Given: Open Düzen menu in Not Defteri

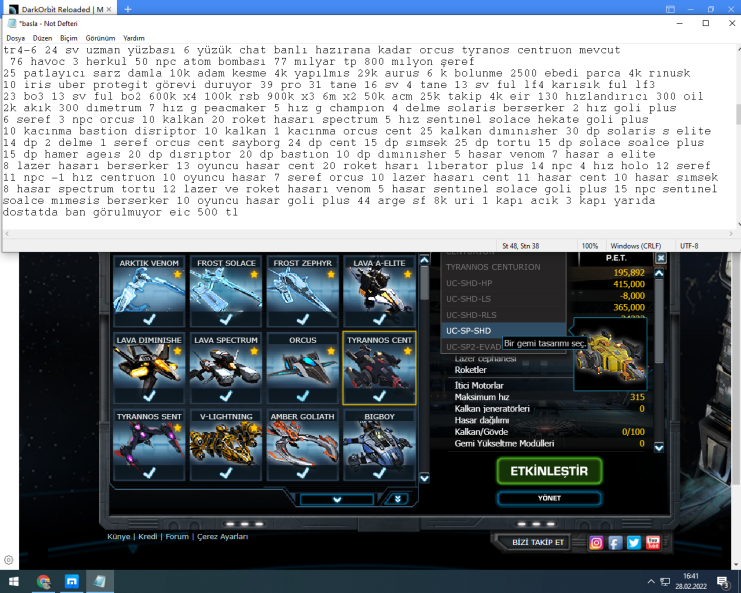Looking at the screenshot, I should point(42,38).
